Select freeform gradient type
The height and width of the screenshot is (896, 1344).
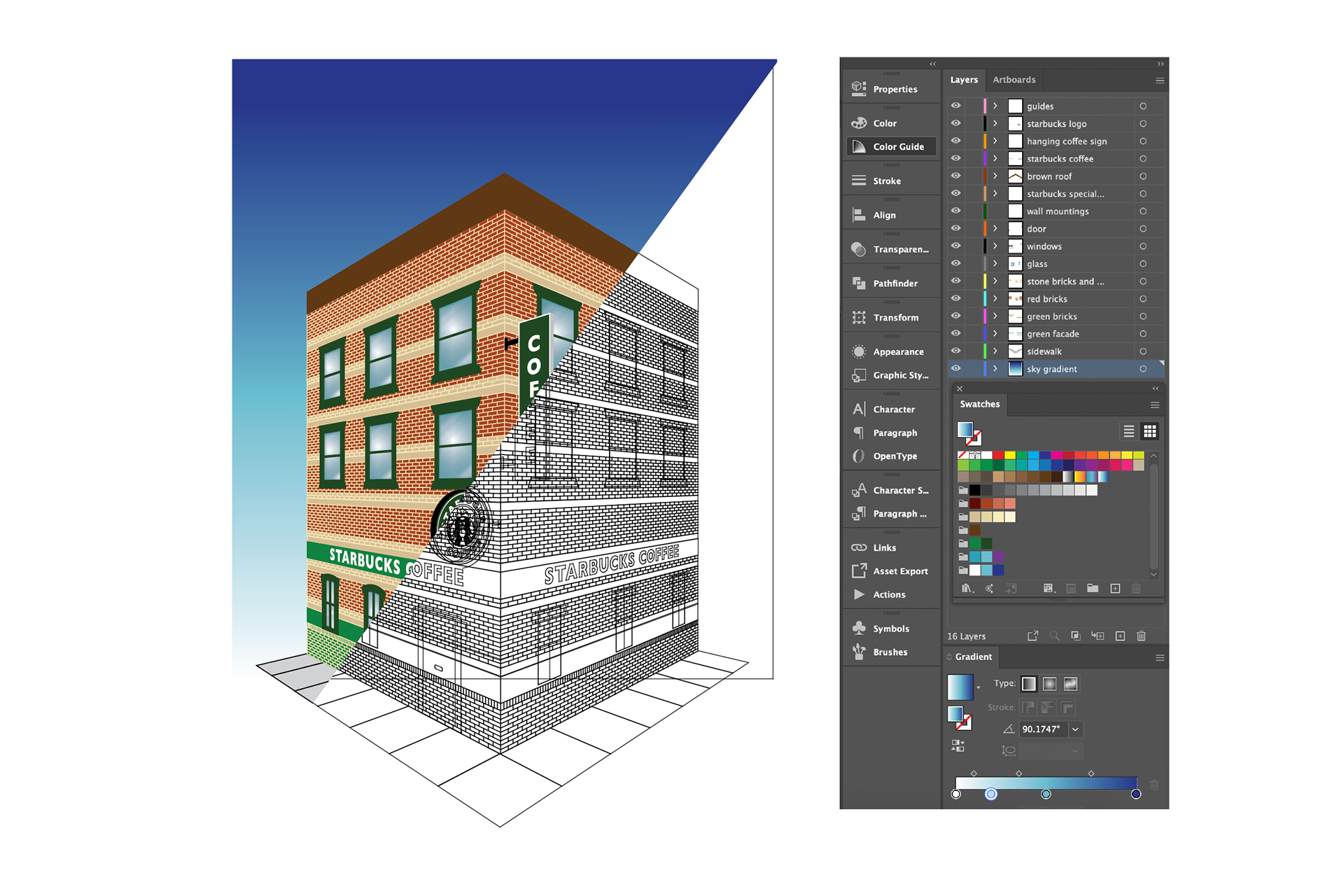pos(1070,684)
